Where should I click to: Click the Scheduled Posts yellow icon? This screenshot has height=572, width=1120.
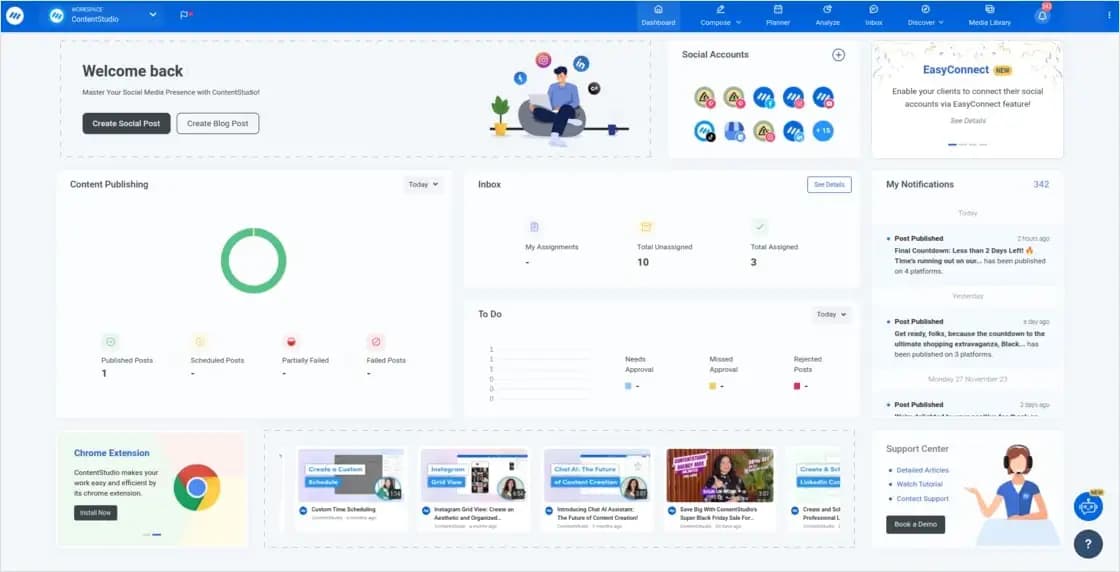pyautogui.click(x=199, y=341)
